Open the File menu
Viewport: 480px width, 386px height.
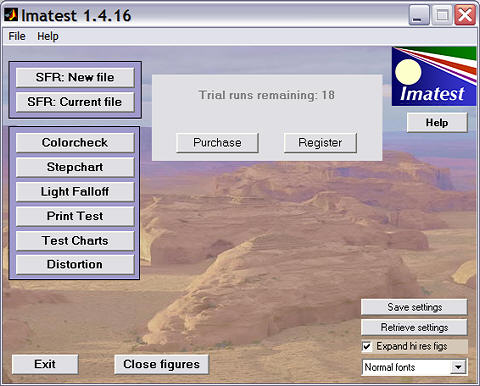point(17,36)
